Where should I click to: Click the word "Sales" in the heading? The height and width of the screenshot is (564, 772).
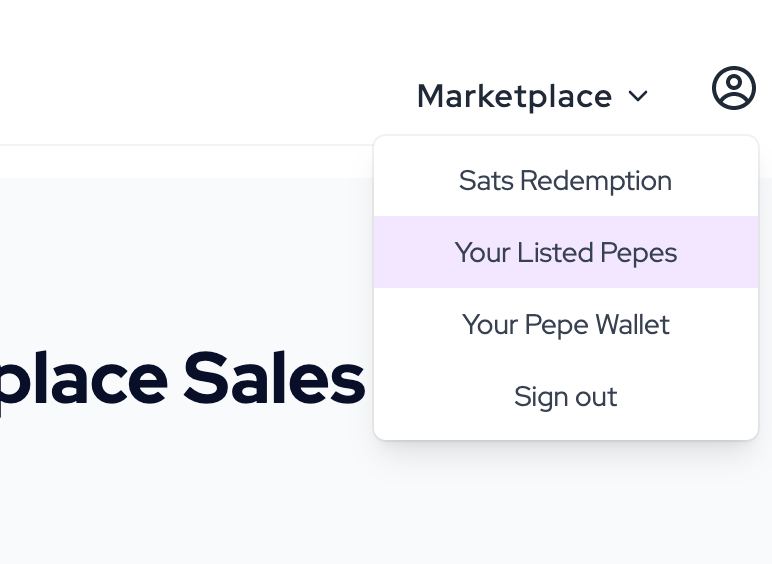click(x=274, y=377)
